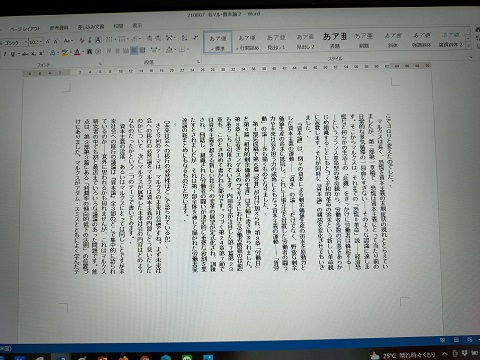This screenshot has width=480, height=360.
Task: Clear all text formatting
Action: coord(82,40)
